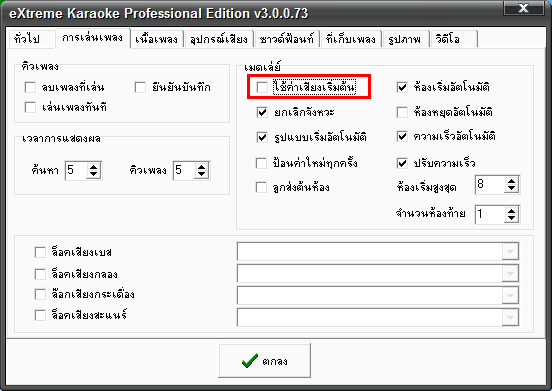
Task: Increase ค้นหา display time value
Action: click(x=94, y=167)
